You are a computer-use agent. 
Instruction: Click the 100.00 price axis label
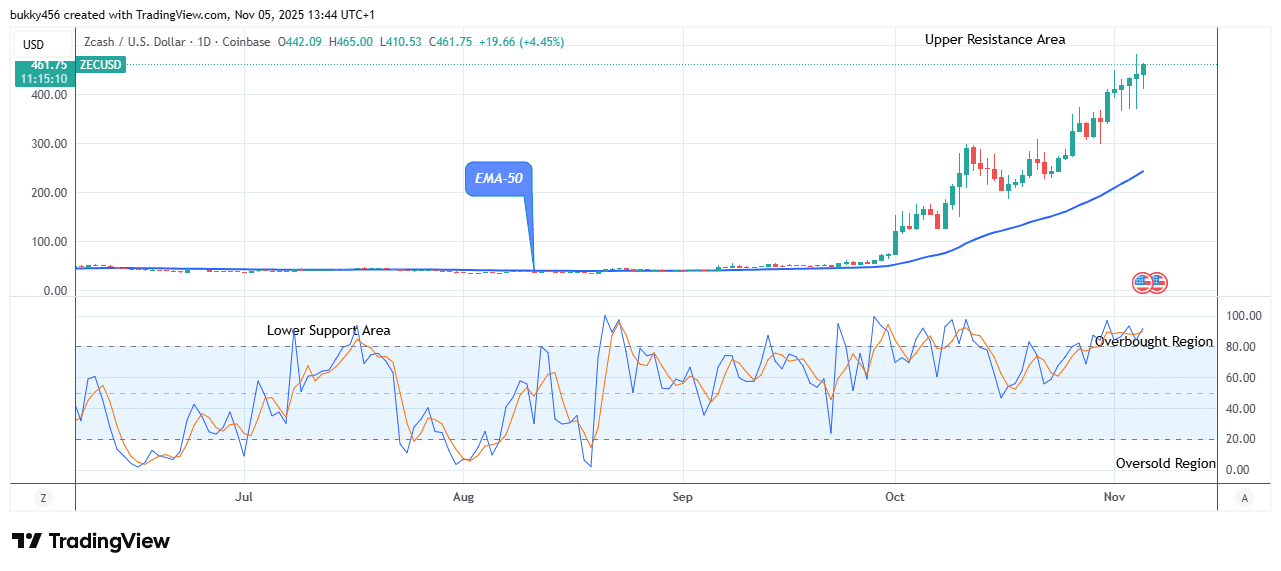coord(49,242)
